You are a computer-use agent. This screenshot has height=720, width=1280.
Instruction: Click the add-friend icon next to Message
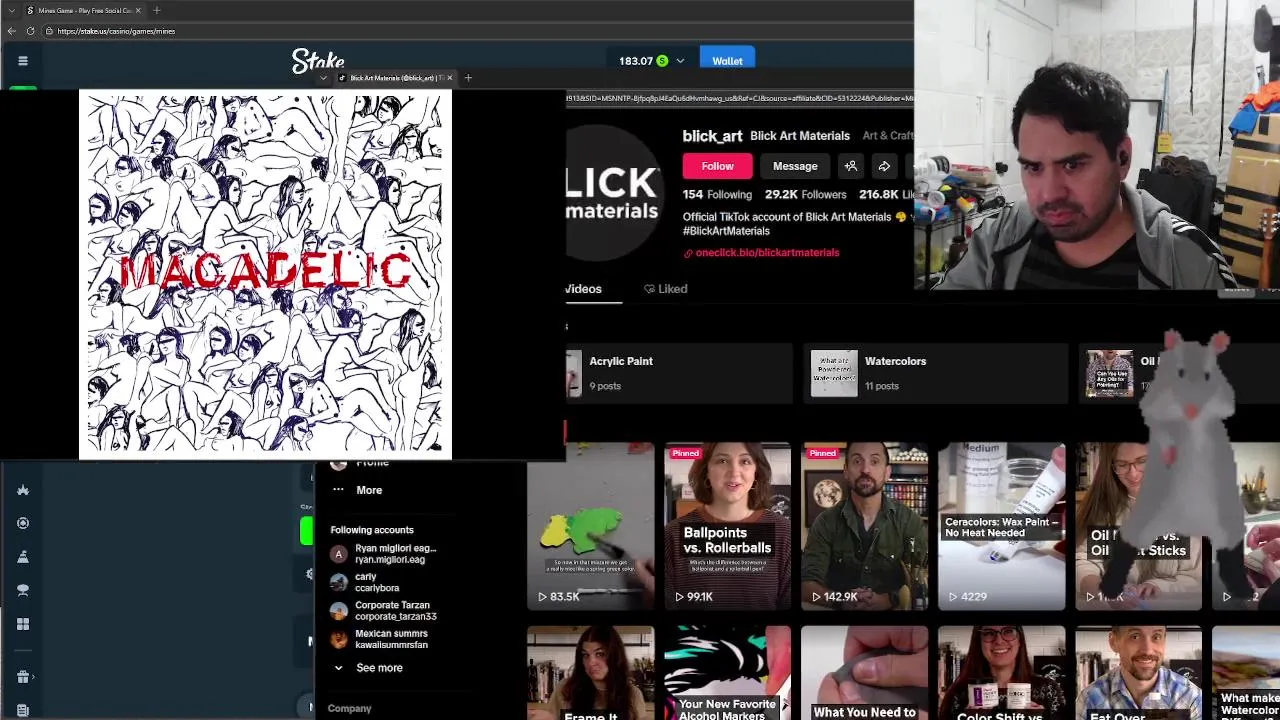[851, 166]
